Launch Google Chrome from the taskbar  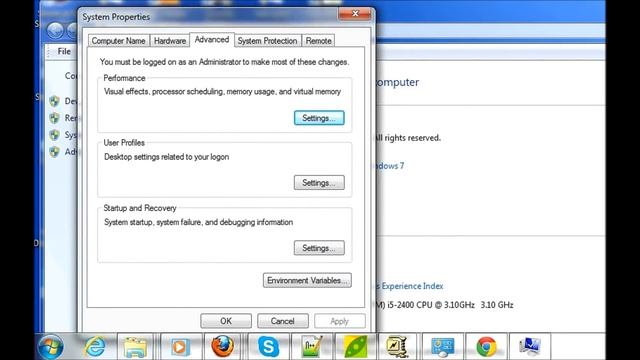(x=486, y=347)
